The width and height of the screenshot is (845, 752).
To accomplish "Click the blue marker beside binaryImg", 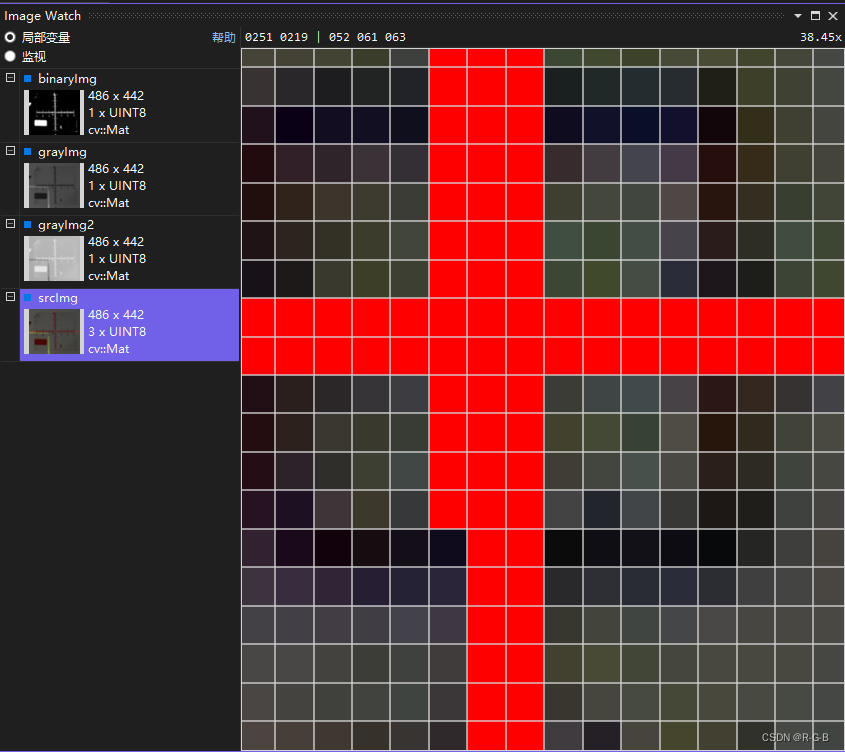I will click(27, 78).
